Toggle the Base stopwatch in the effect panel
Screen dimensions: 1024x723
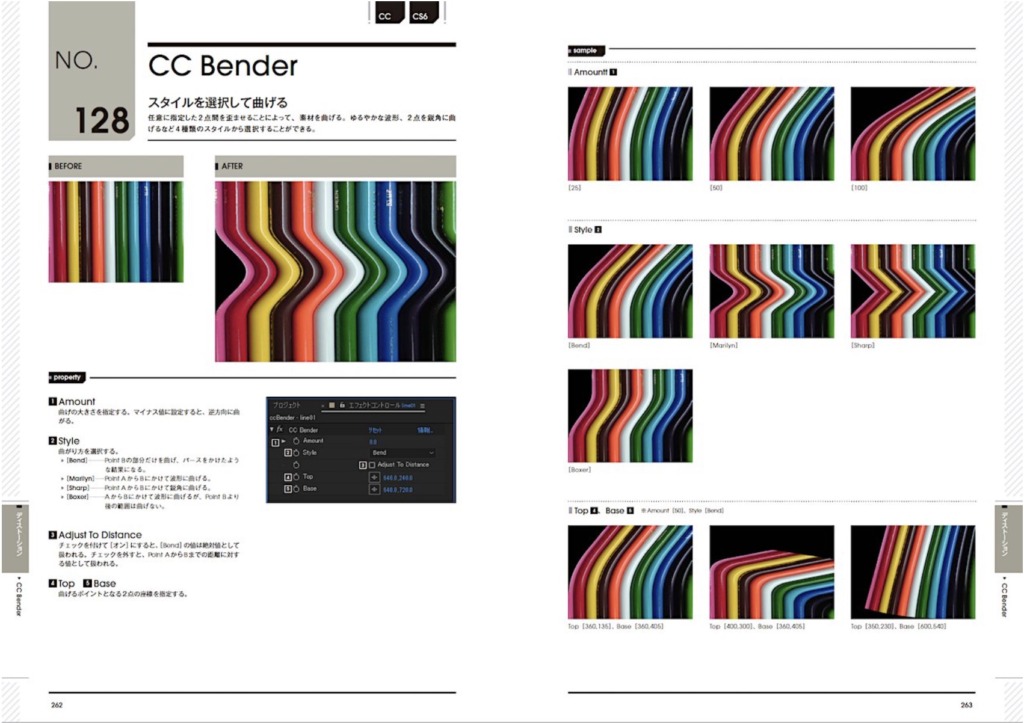pos(296,489)
